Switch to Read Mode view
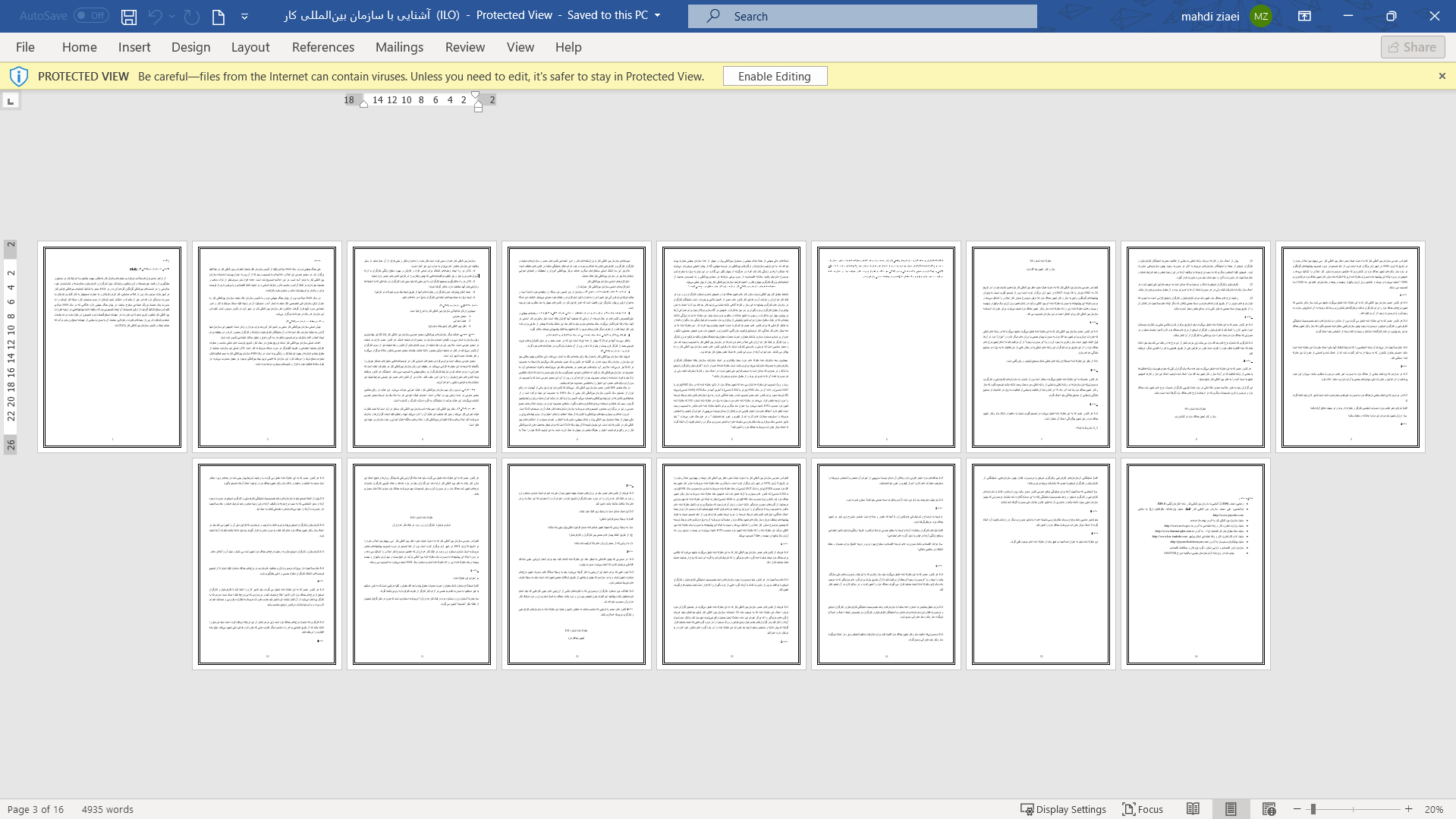The width and height of the screenshot is (1456, 819). (x=1193, y=809)
